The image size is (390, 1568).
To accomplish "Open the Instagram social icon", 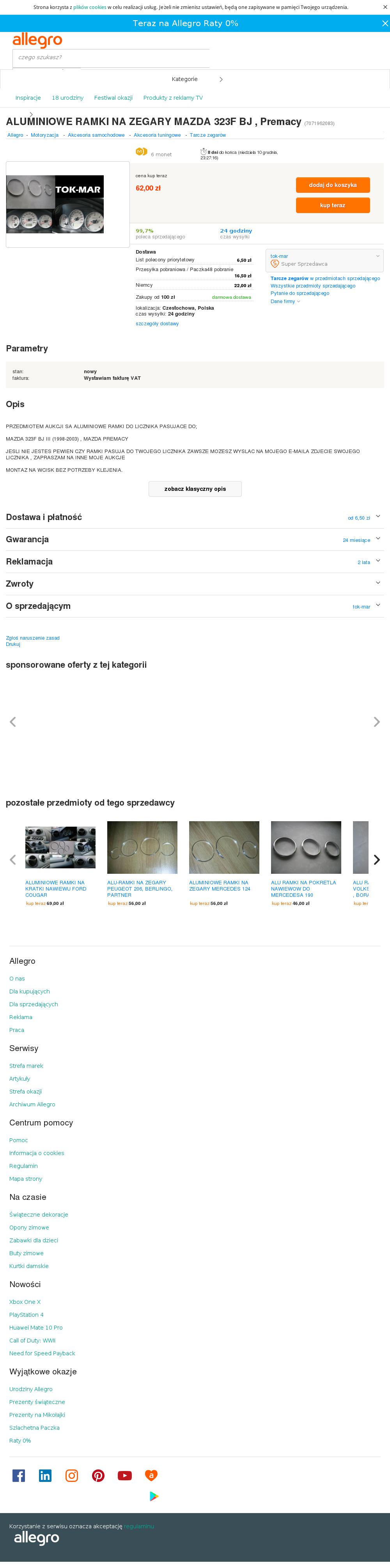I will coord(72,1475).
